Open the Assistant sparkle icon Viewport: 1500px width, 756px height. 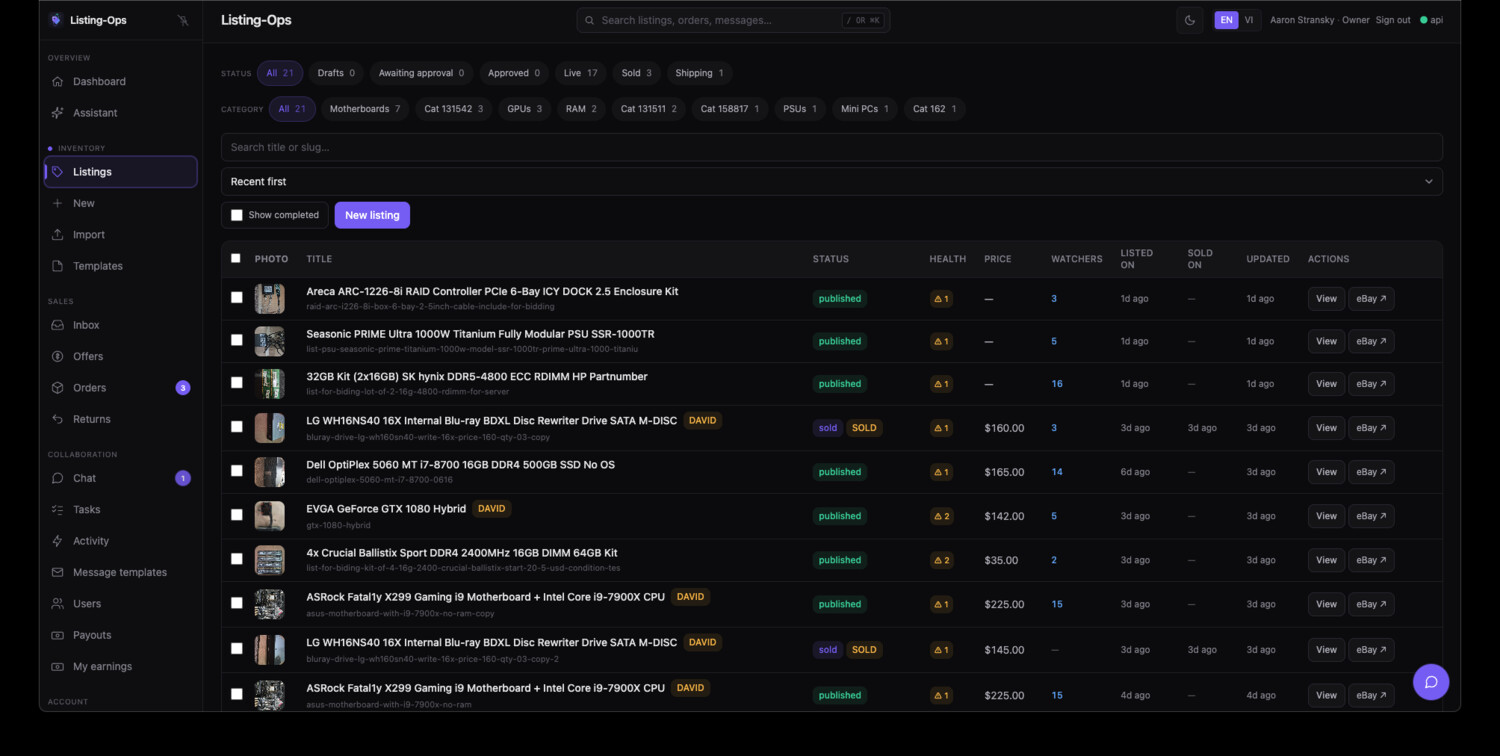58,113
